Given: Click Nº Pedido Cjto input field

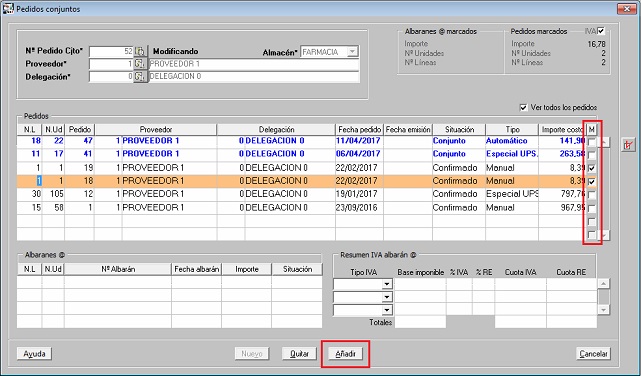Looking at the screenshot, I should point(112,51).
